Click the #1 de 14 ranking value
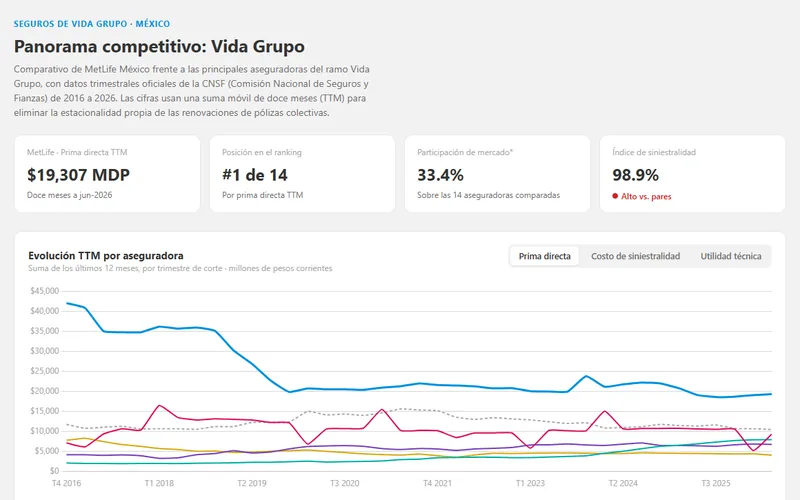Image resolution: width=800 pixels, height=500 pixels. [x=255, y=175]
